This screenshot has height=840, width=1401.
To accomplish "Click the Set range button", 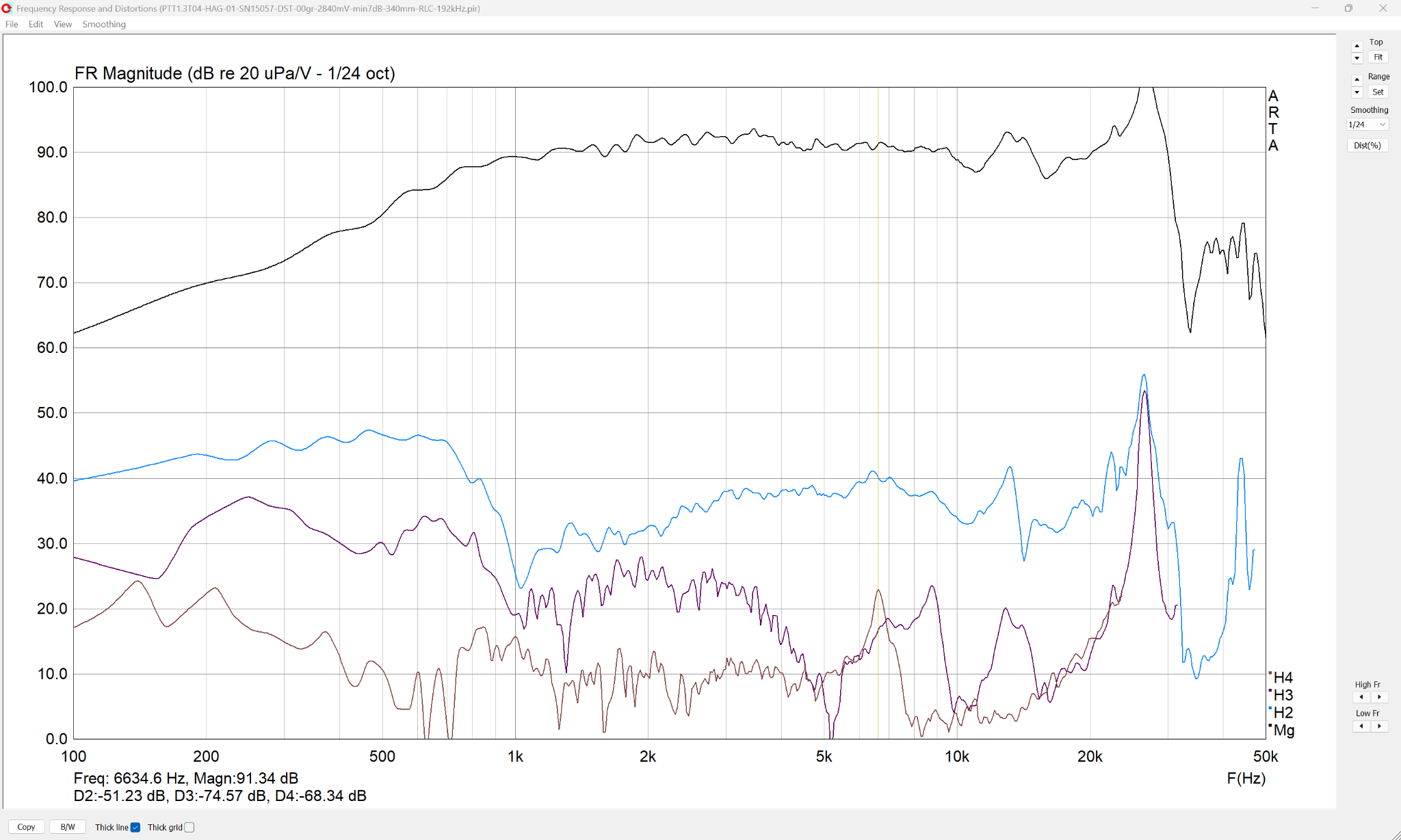I will (x=1378, y=92).
